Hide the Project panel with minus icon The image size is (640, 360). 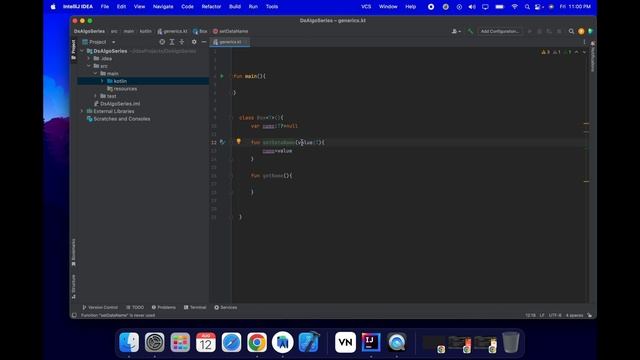[204, 42]
